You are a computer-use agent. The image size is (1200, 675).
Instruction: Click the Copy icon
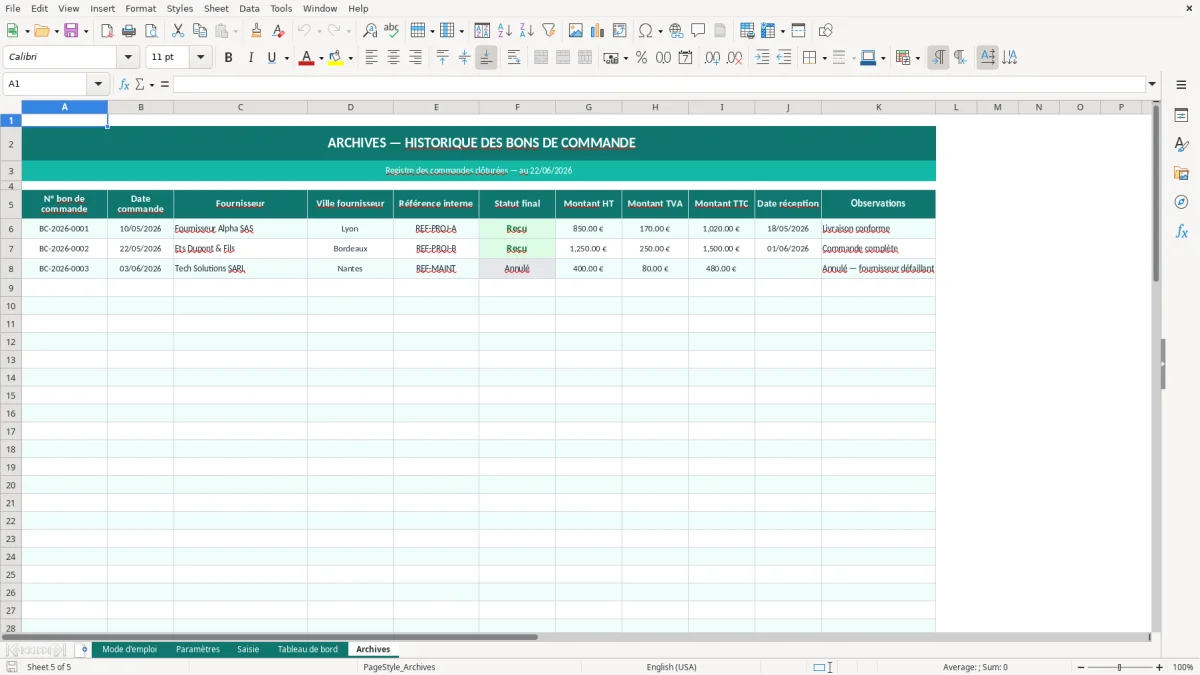pyautogui.click(x=200, y=31)
